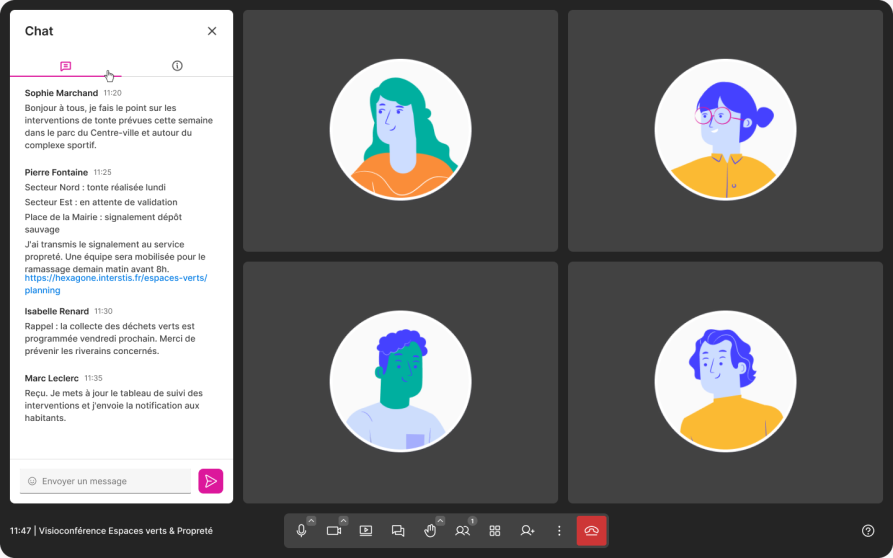The width and height of the screenshot is (893, 558).
Task: Select the participant with pink glasses
Action: tap(725, 130)
